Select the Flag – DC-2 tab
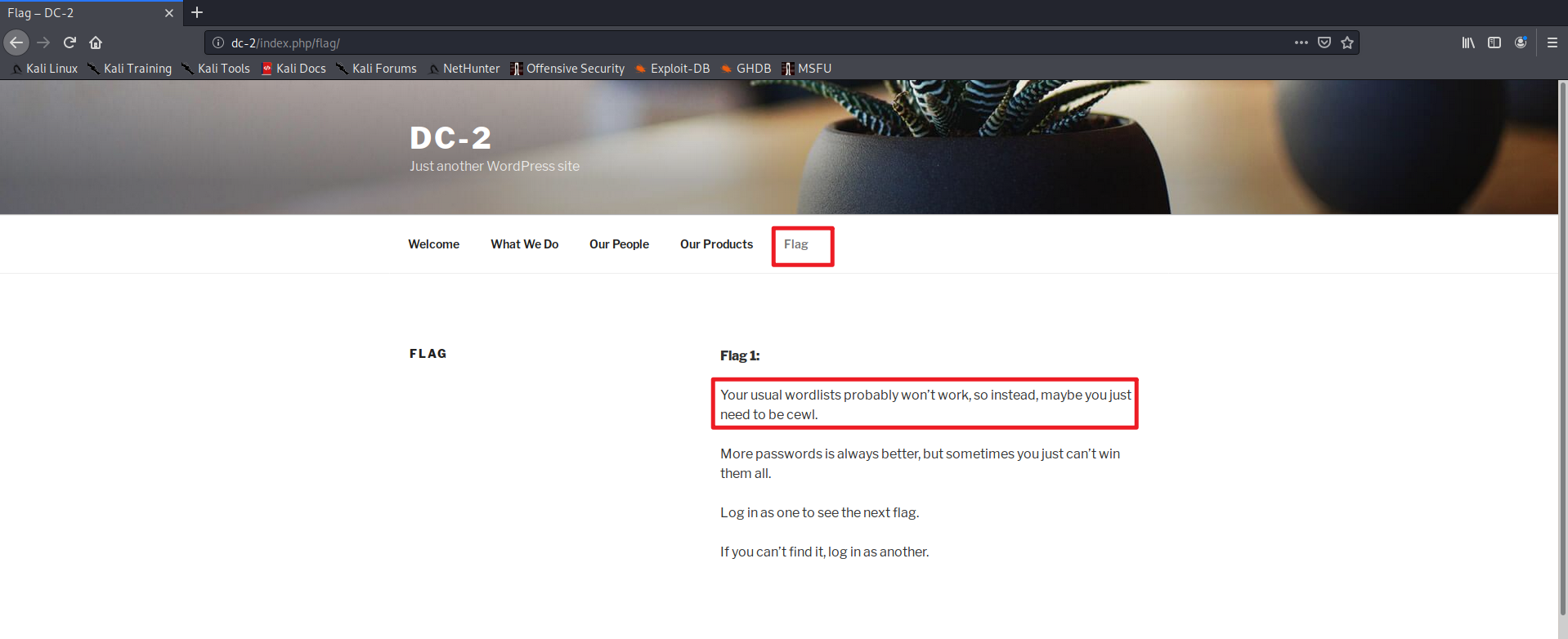This screenshot has height=639, width=1568. tap(92, 13)
